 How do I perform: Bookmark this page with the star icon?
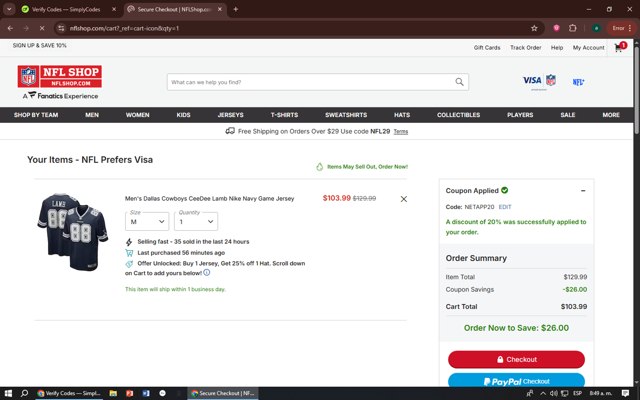pos(534,28)
